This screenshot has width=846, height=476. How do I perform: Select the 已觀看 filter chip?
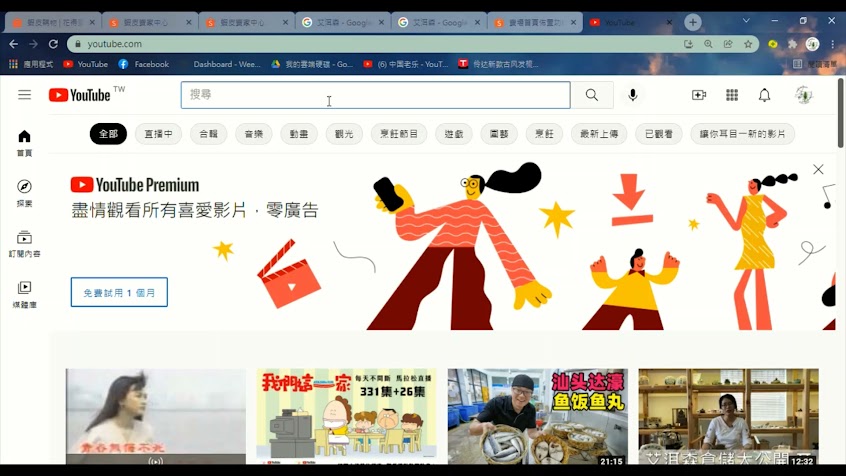(x=659, y=134)
